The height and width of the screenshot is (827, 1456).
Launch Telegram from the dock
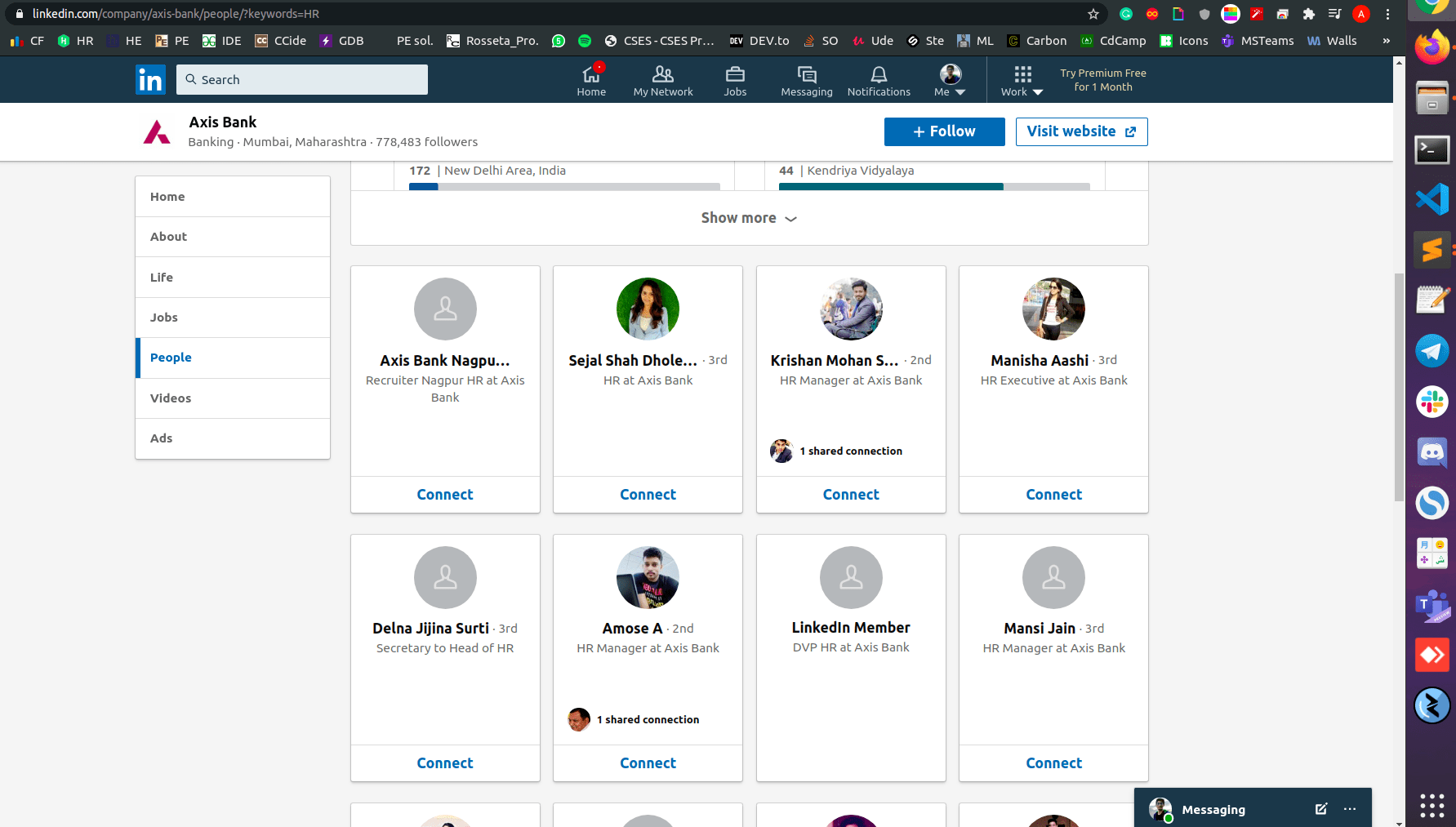pyautogui.click(x=1432, y=351)
